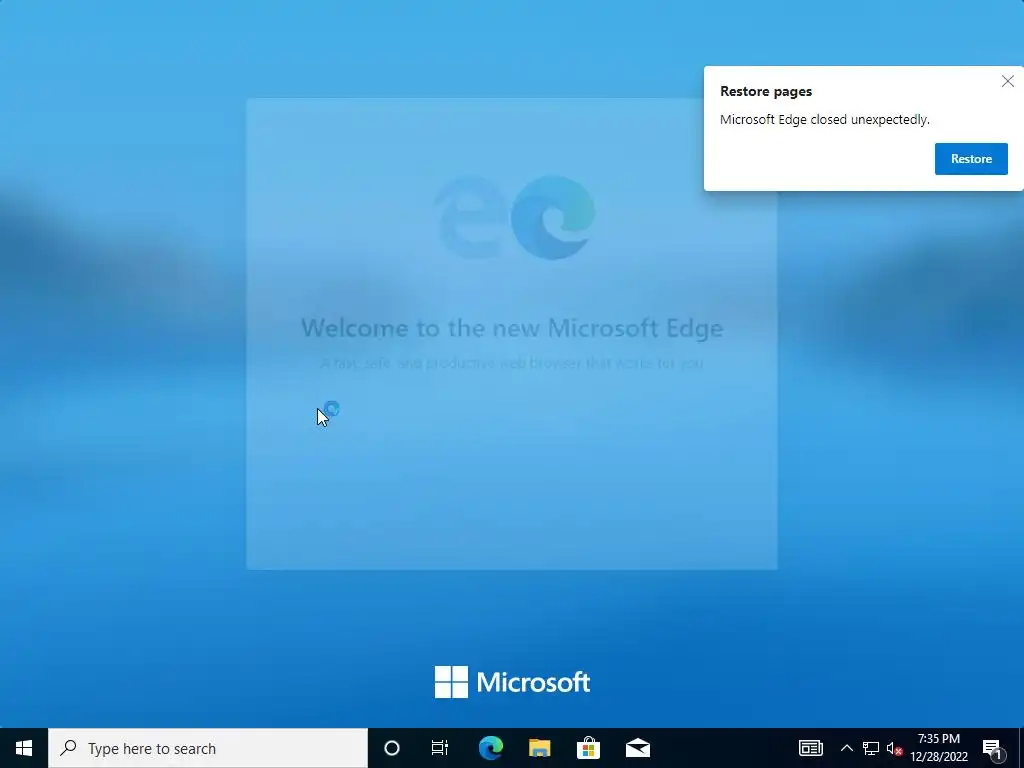Open the clock showing 7:35 PM

pos(939,748)
